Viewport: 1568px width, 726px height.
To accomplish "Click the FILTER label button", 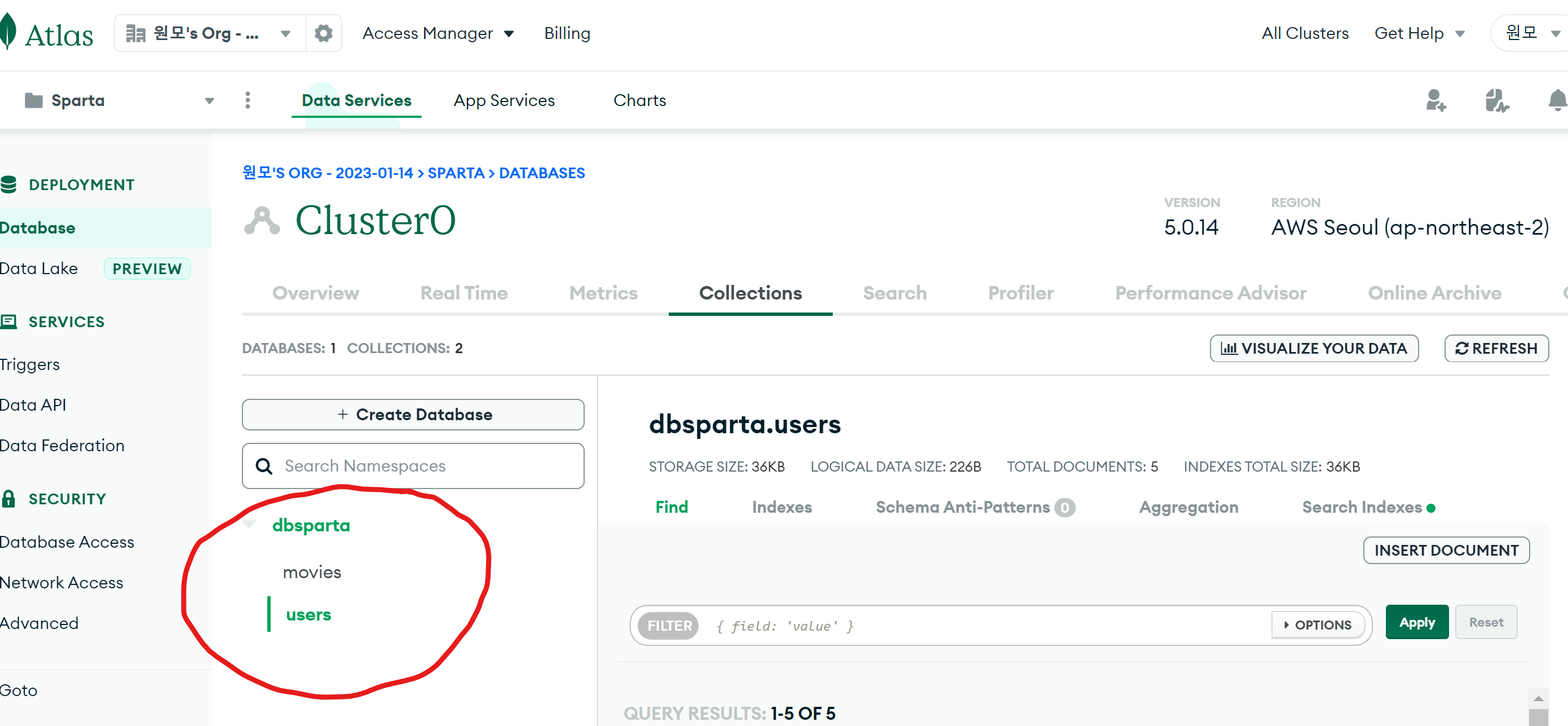I will pyautogui.click(x=668, y=626).
